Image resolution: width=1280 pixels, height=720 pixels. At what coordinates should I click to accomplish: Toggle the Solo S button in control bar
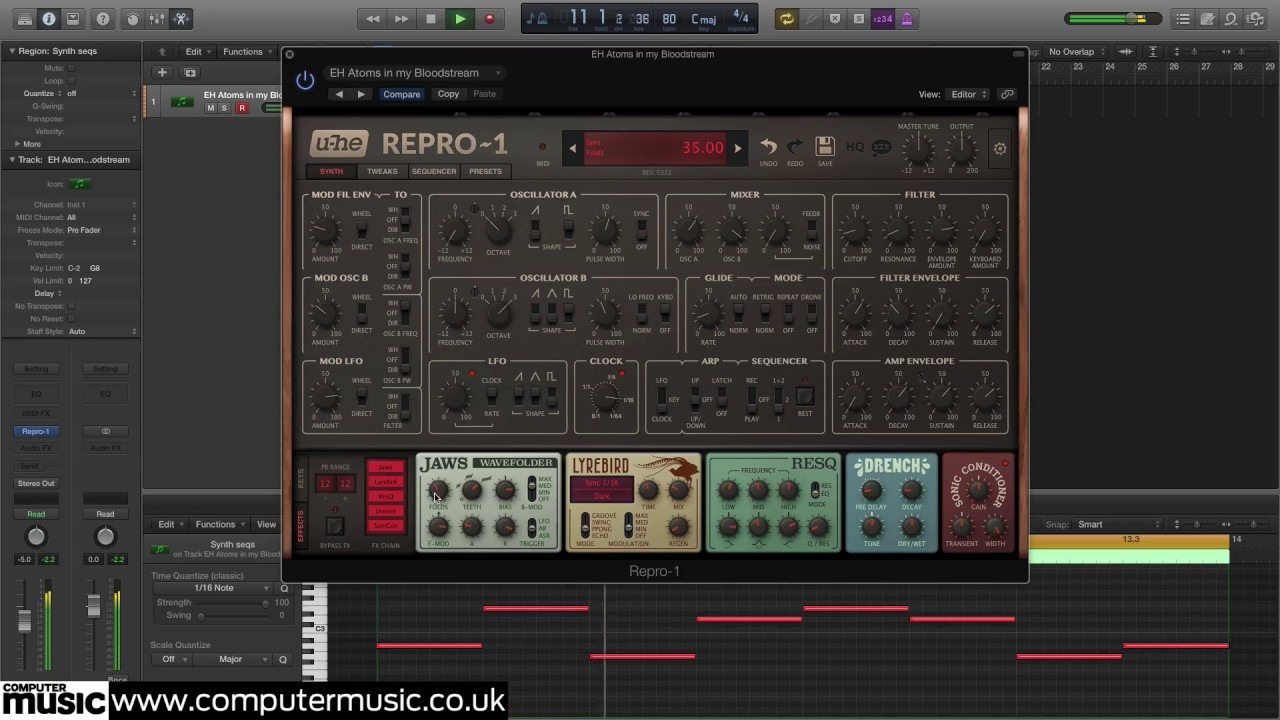[x=859, y=18]
